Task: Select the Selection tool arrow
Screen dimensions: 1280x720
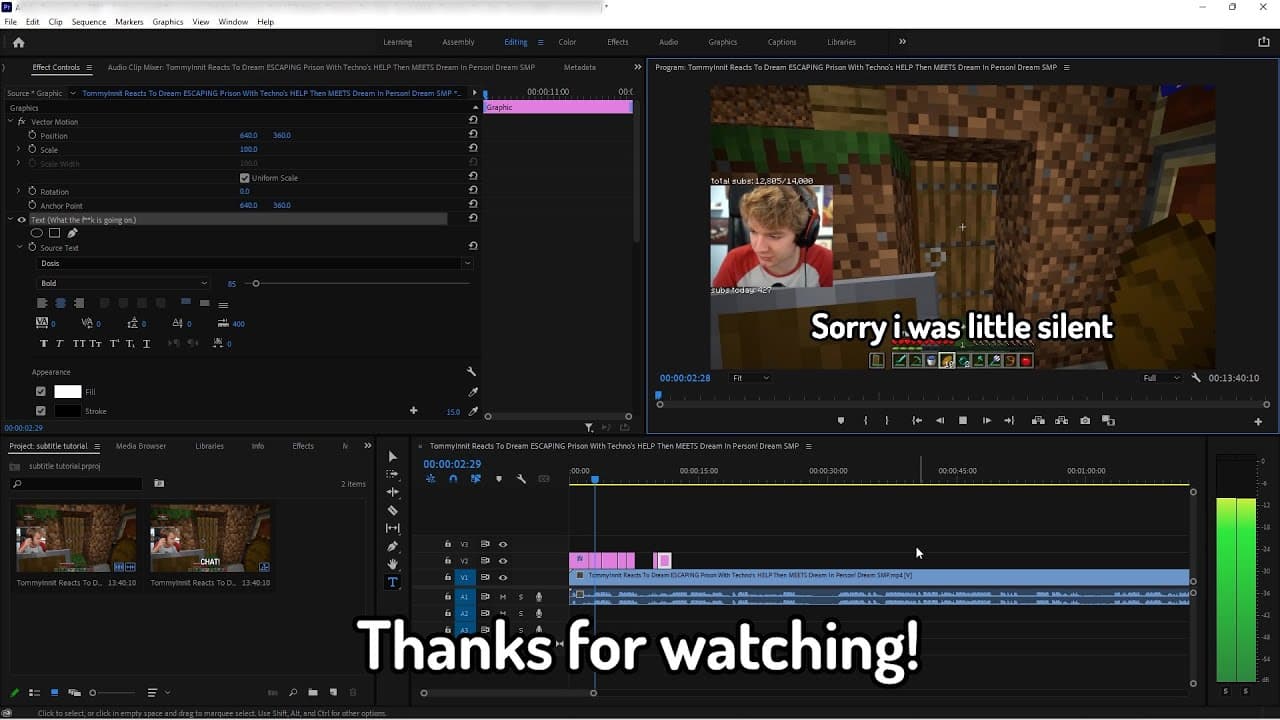Action: [392, 456]
